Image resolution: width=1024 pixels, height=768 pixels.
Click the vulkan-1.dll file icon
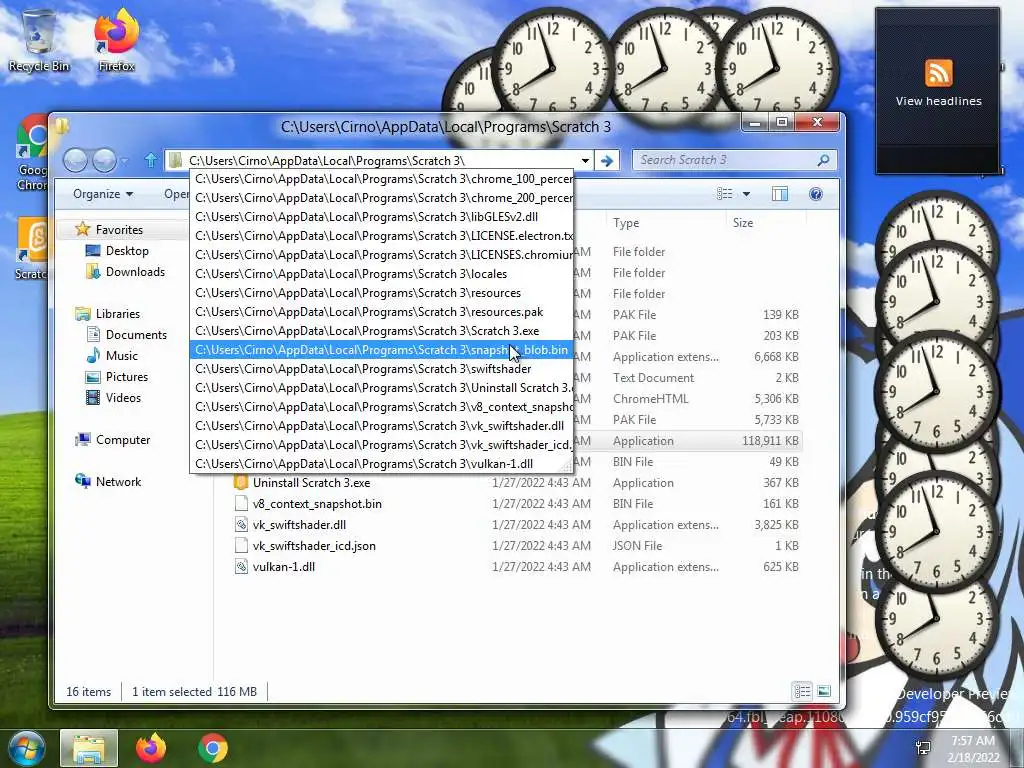[241, 567]
